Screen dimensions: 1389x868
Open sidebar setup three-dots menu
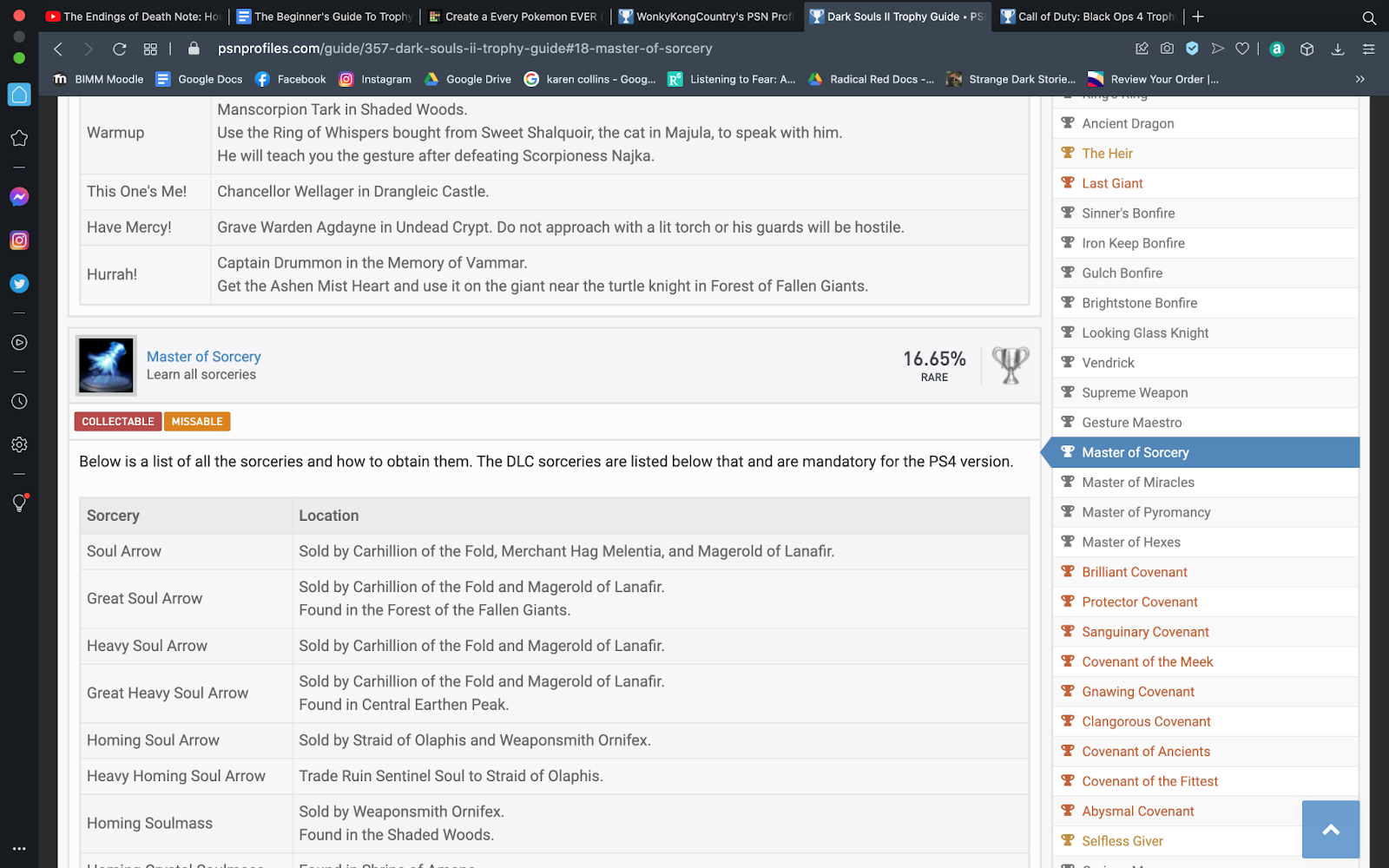(x=19, y=848)
